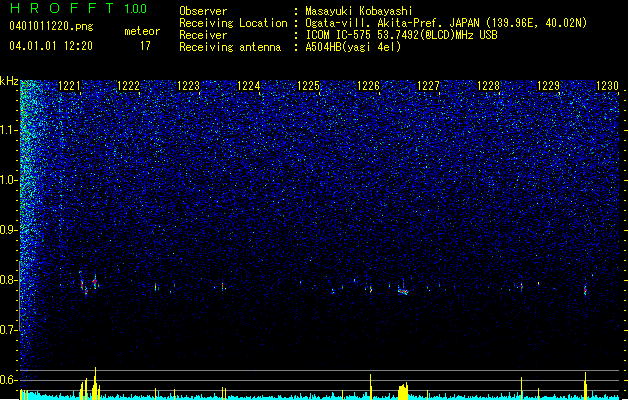Click the HROFFT 1.0.0 title text
629x400 pixels.
(x=78, y=8)
